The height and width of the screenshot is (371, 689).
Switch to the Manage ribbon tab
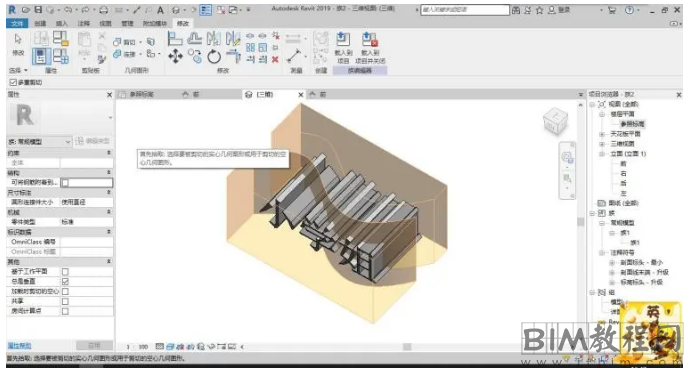pyautogui.click(x=127, y=23)
